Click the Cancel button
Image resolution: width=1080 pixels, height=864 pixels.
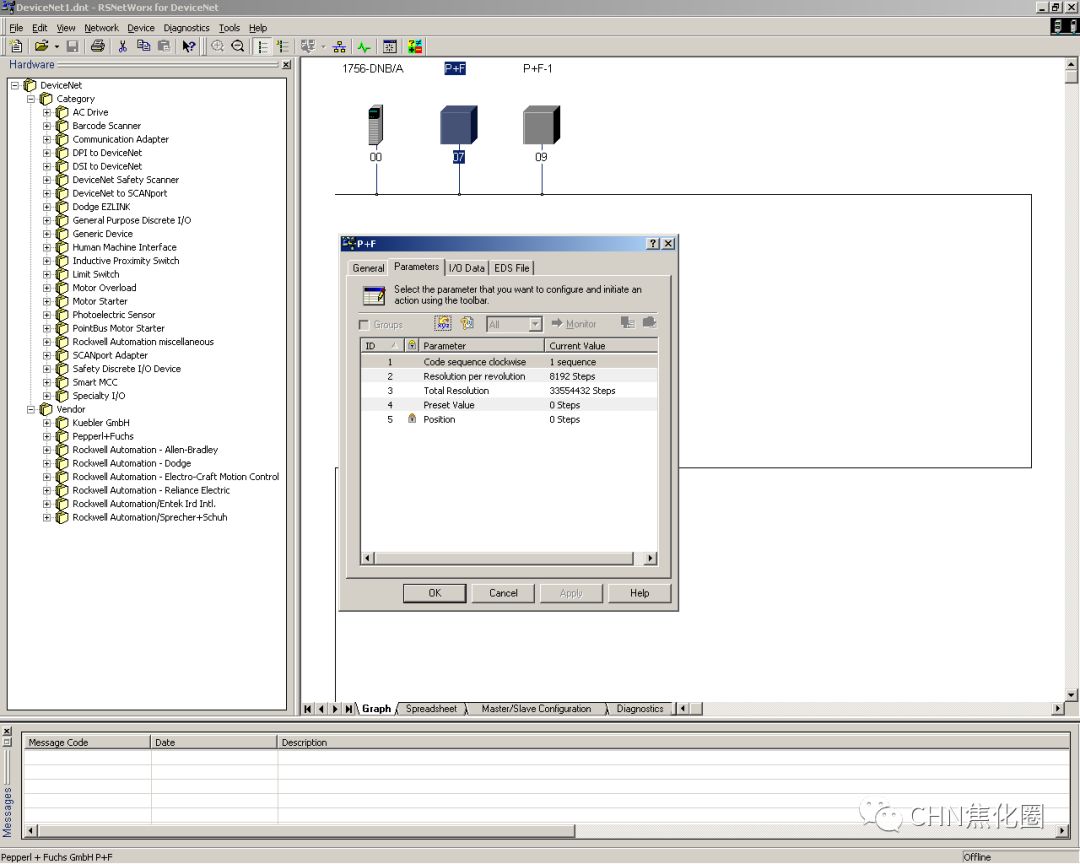pos(503,593)
